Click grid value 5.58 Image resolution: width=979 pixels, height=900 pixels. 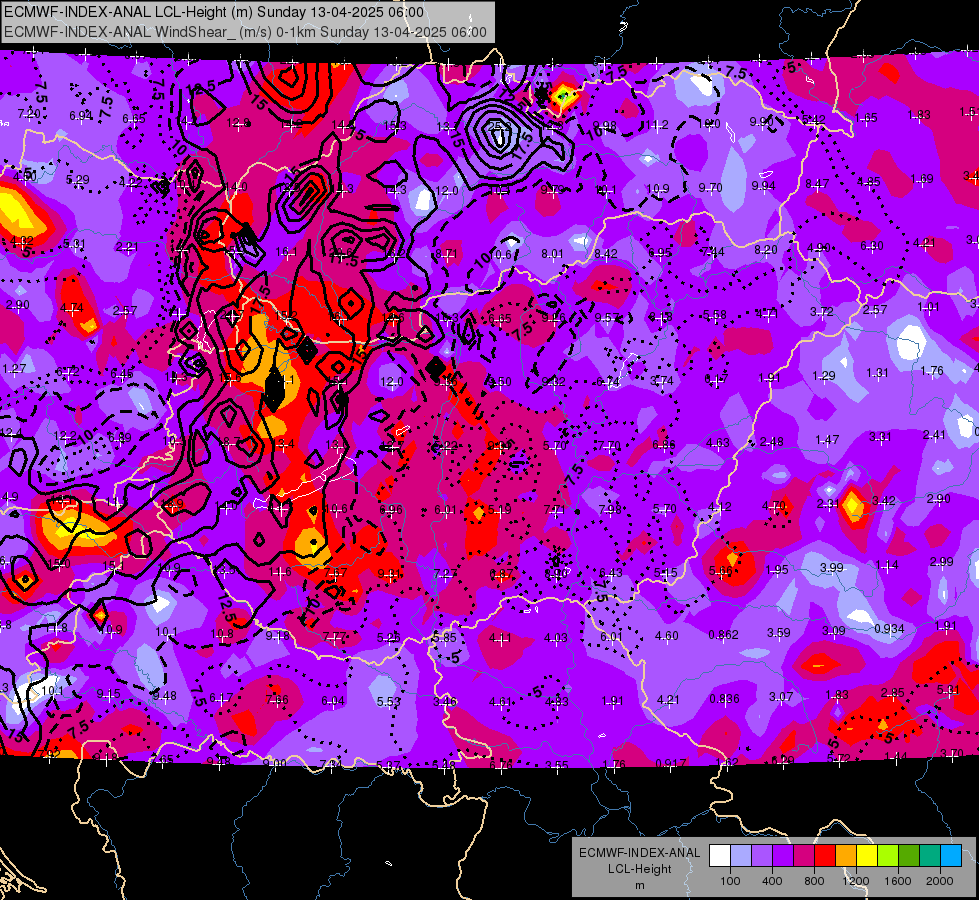click(x=714, y=314)
